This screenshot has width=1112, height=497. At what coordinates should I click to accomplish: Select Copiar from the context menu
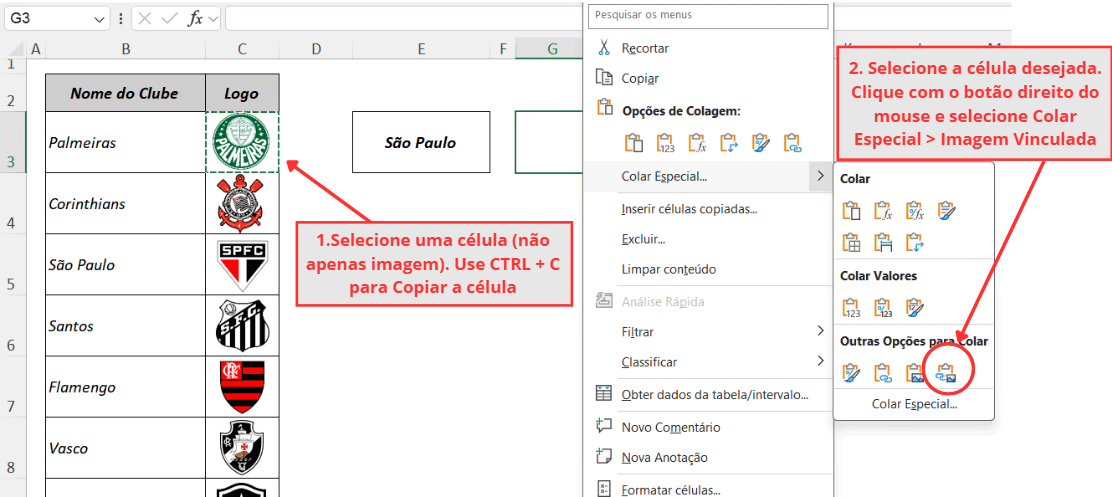pos(640,78)
